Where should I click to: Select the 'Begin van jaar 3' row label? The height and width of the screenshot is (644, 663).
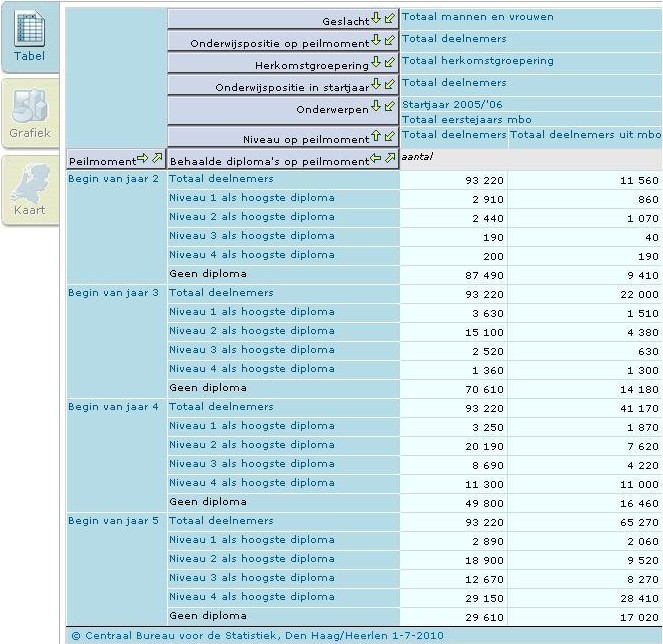[x=113, y=293]
